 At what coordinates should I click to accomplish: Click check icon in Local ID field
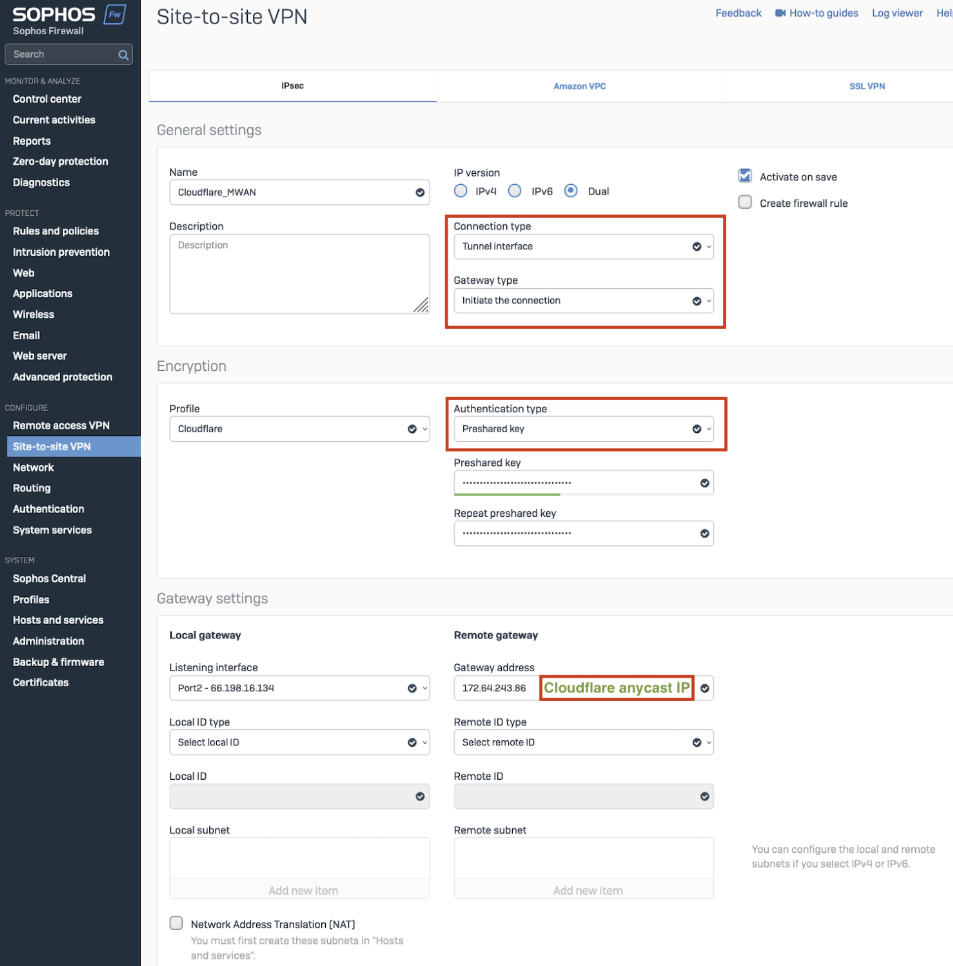pyautogui.click(x=420, y=797)
